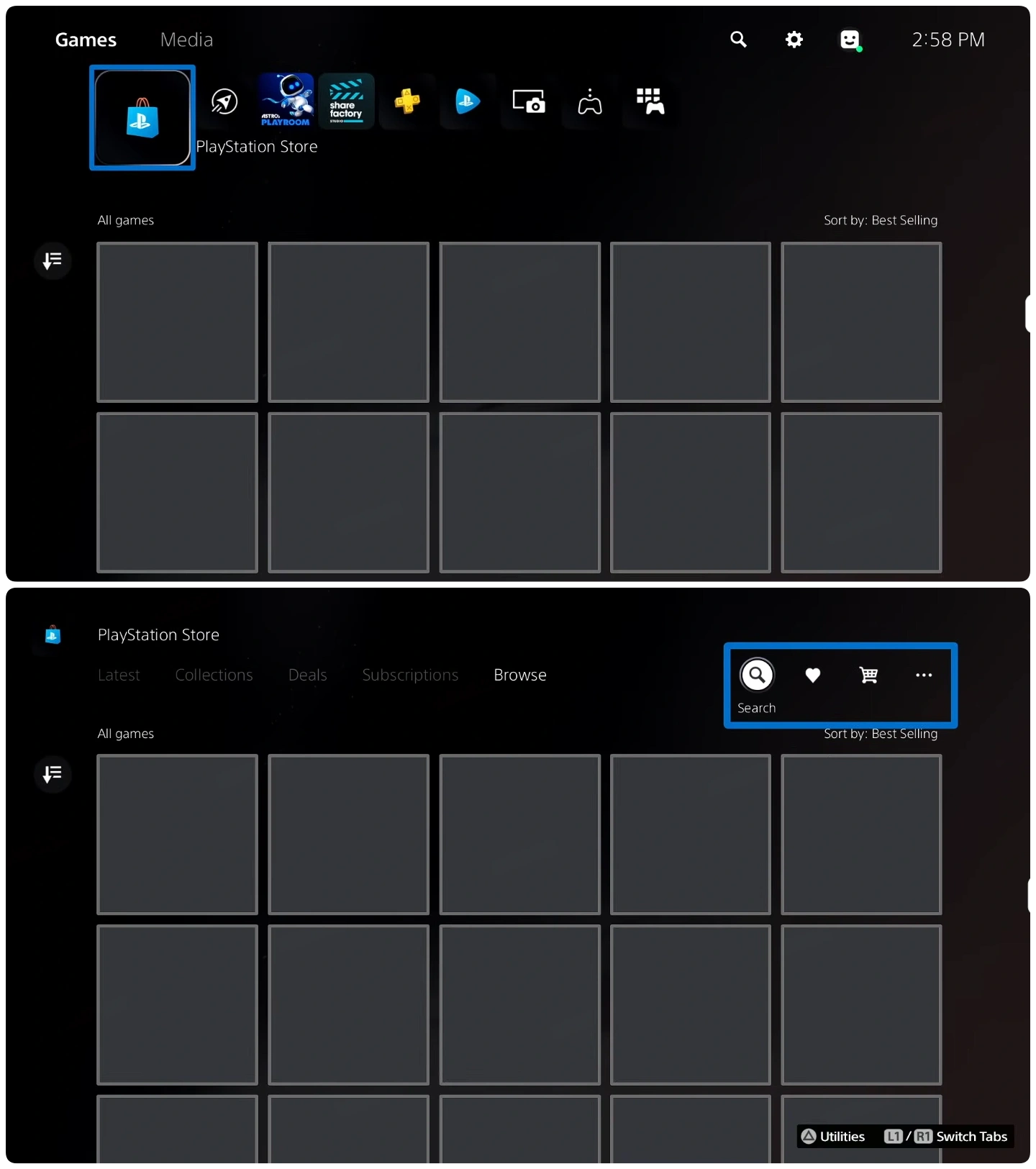The width and height of the screenshot is (1036, 1169).
Task: Open the Explore rocket icon
Action: [224, 101]
